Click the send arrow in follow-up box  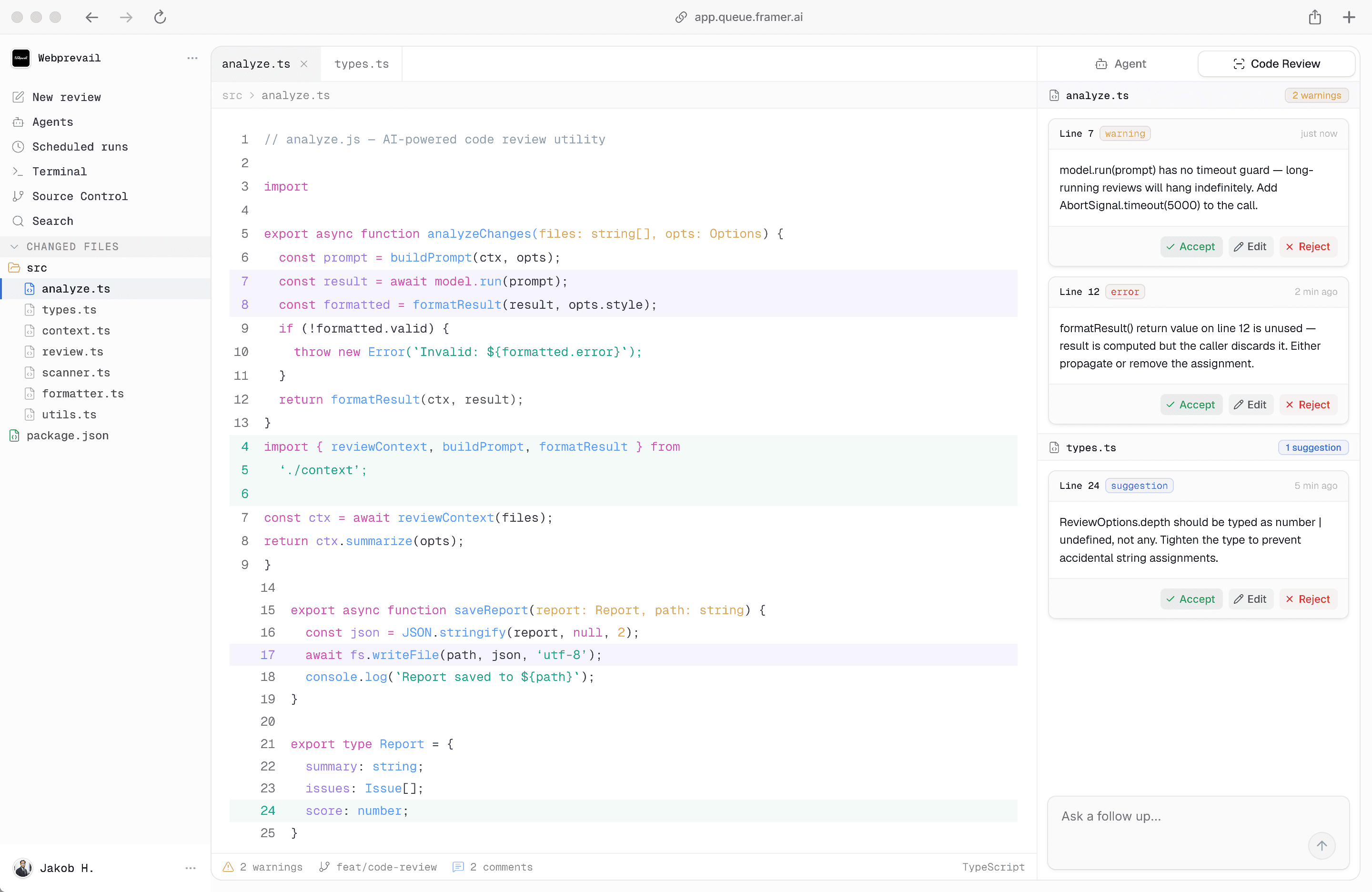coord(1322,845)
